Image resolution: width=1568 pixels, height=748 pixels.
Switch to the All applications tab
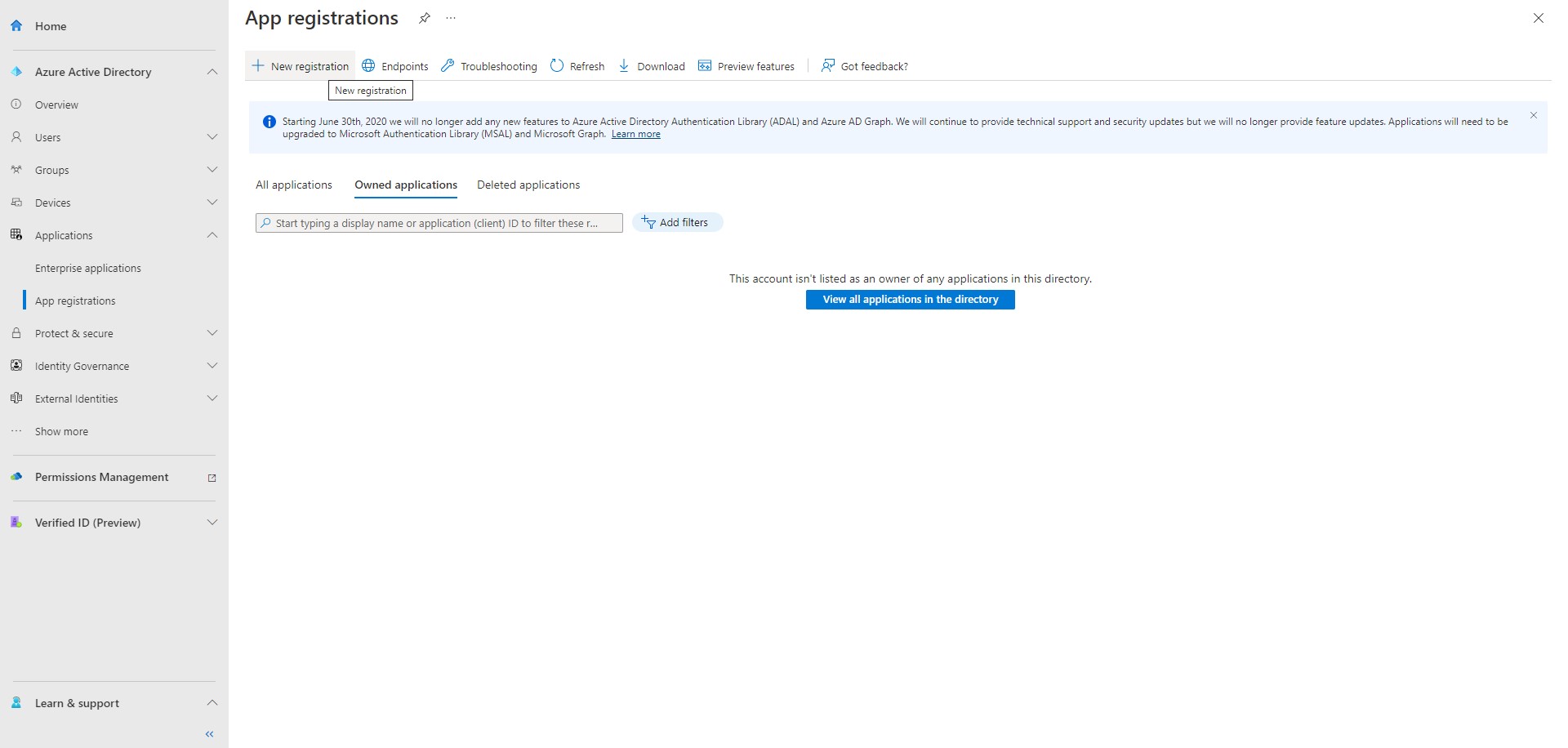coord(293,185)
